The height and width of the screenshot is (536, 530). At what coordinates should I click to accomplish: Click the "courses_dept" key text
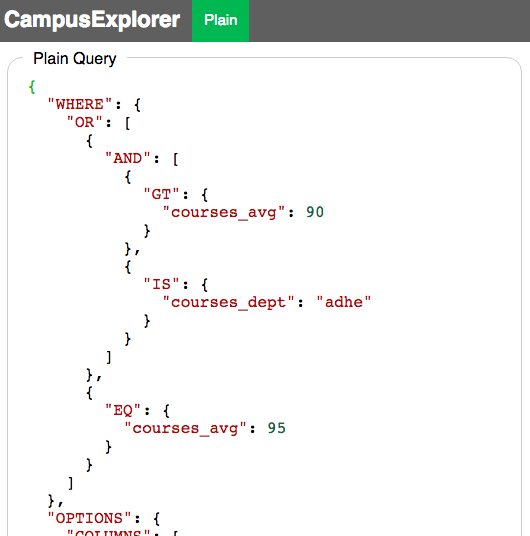point(228,303)
